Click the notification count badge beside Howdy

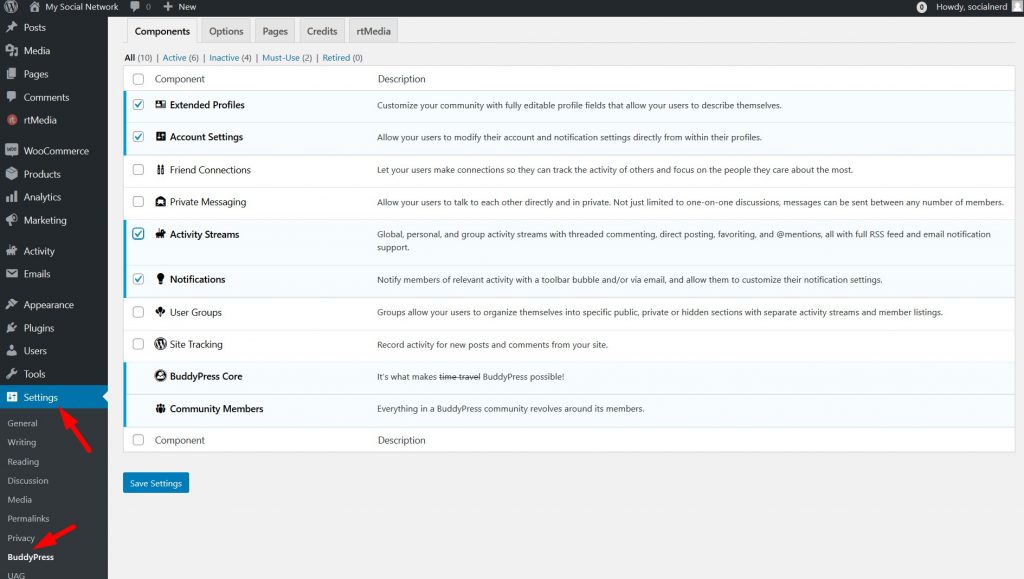[x=921, y=7]
